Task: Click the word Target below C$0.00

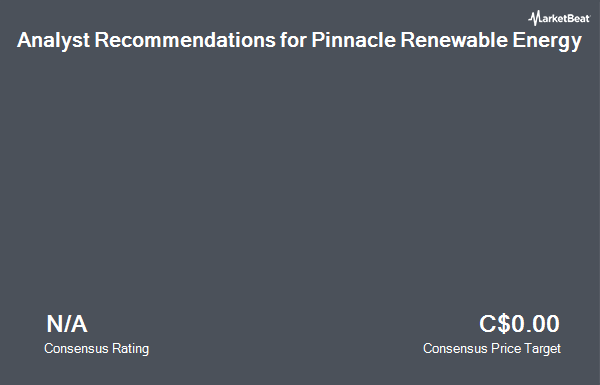Action: pyautogui.click(x=543, y=349)
